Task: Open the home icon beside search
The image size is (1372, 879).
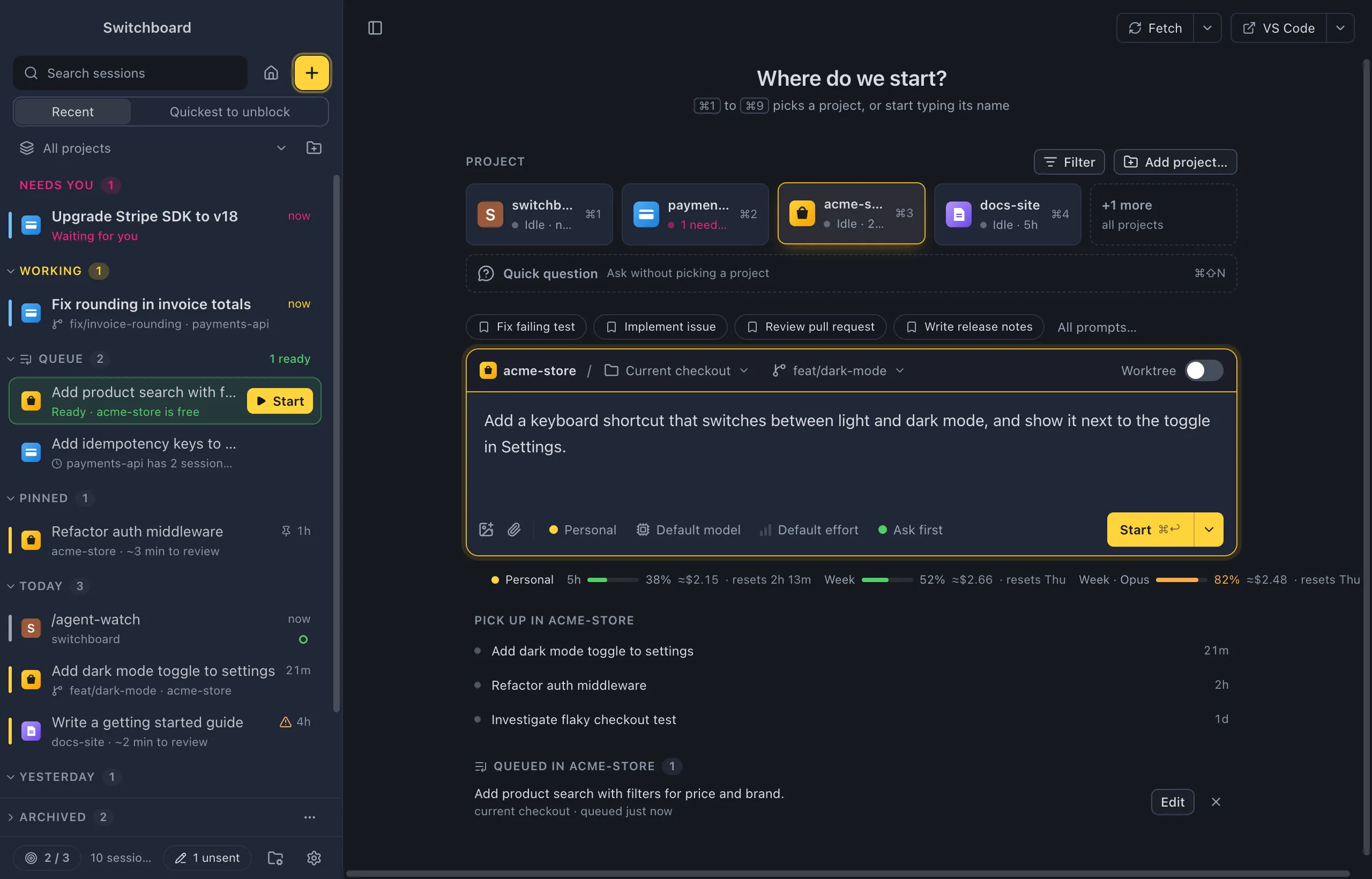Action: (271, 73)
